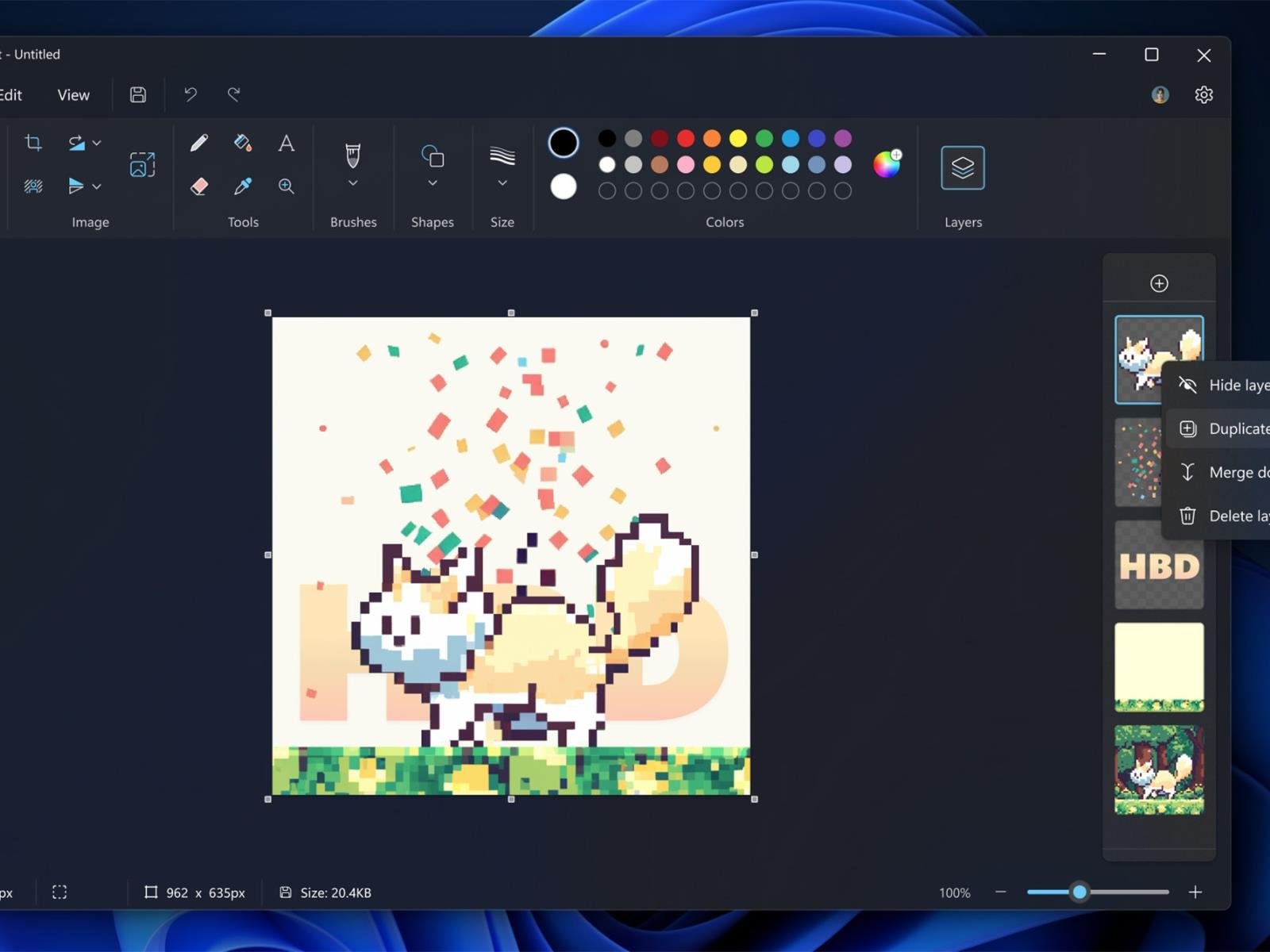Pick the brown color swatch
This screenshot has width=1270, height=952.
pyautogui.click(x=660, y=164)
